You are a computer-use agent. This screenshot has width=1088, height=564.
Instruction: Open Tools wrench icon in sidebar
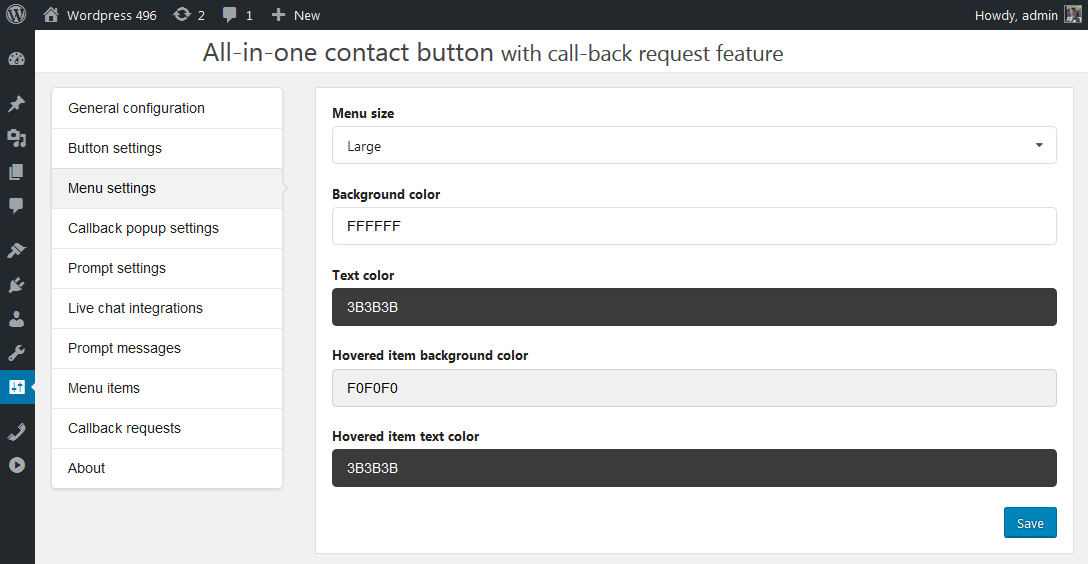16,353
